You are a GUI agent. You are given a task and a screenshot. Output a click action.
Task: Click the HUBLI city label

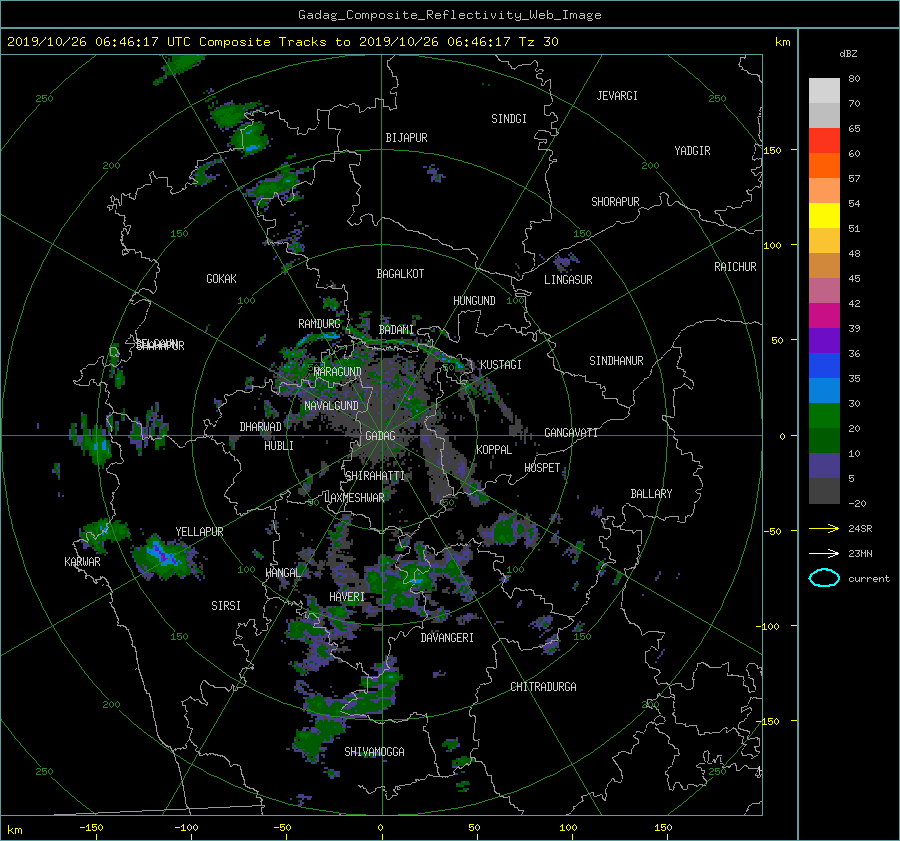[279, 446]
